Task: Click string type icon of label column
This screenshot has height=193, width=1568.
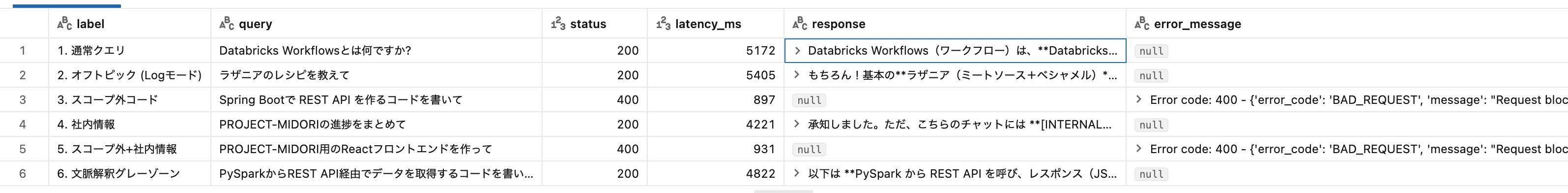Action: click(x=64, y=24)
